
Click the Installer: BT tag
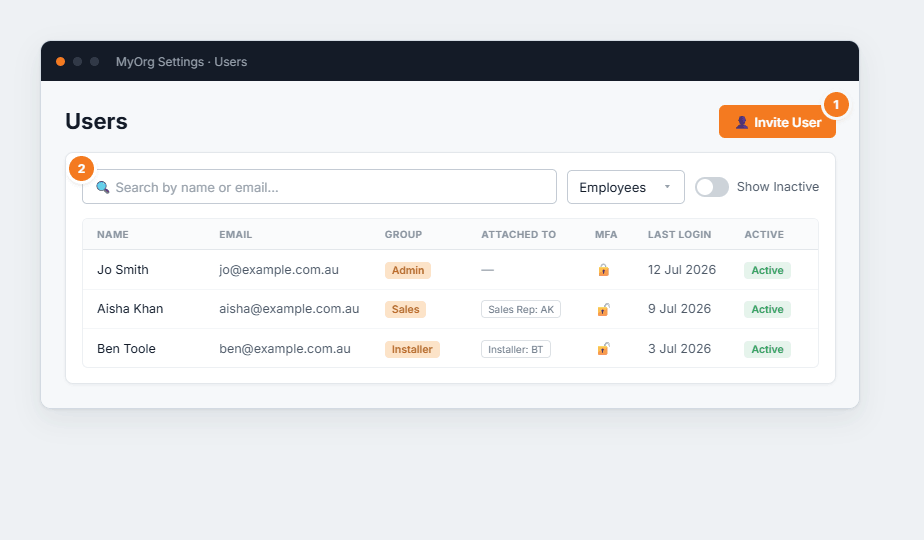pyautogui.click(x=516, y=349)
